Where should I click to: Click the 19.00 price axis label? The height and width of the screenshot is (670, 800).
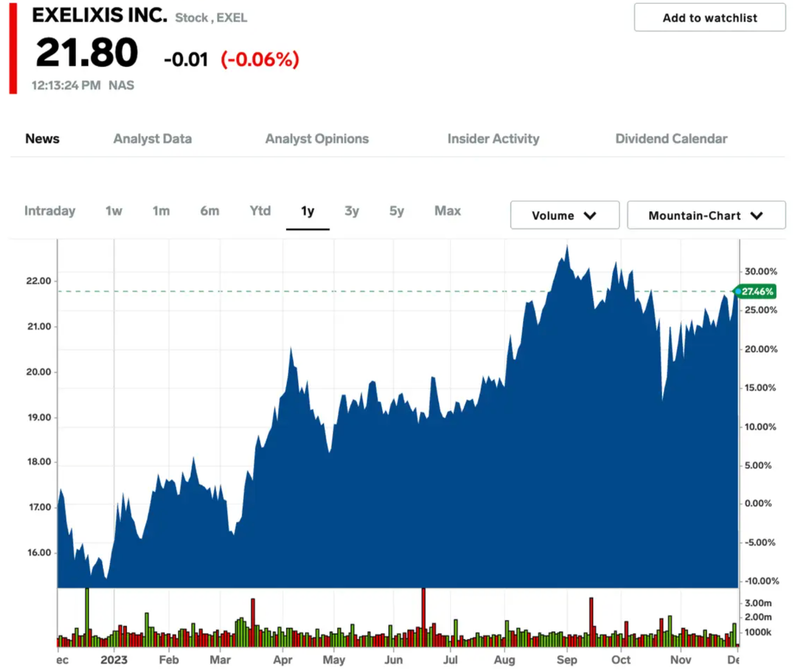point(39,417)
